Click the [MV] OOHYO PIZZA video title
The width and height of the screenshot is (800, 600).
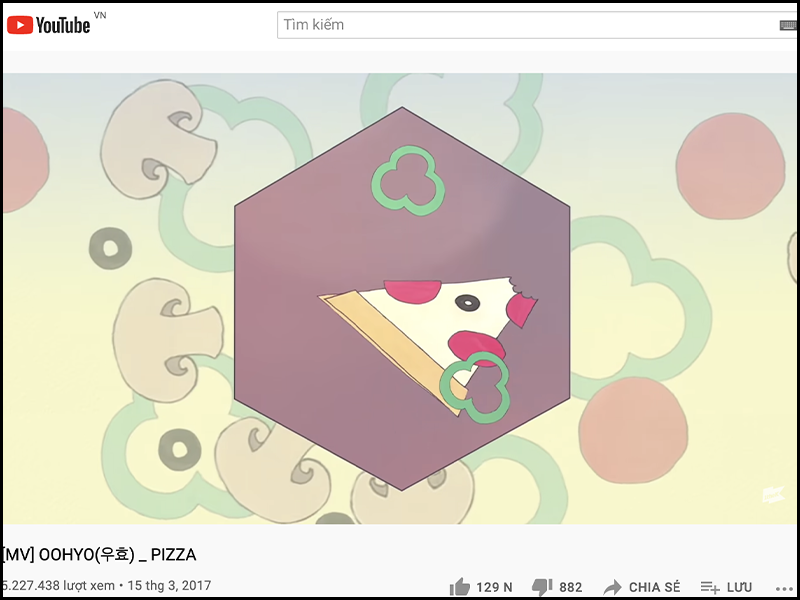(x=99, y=555)
